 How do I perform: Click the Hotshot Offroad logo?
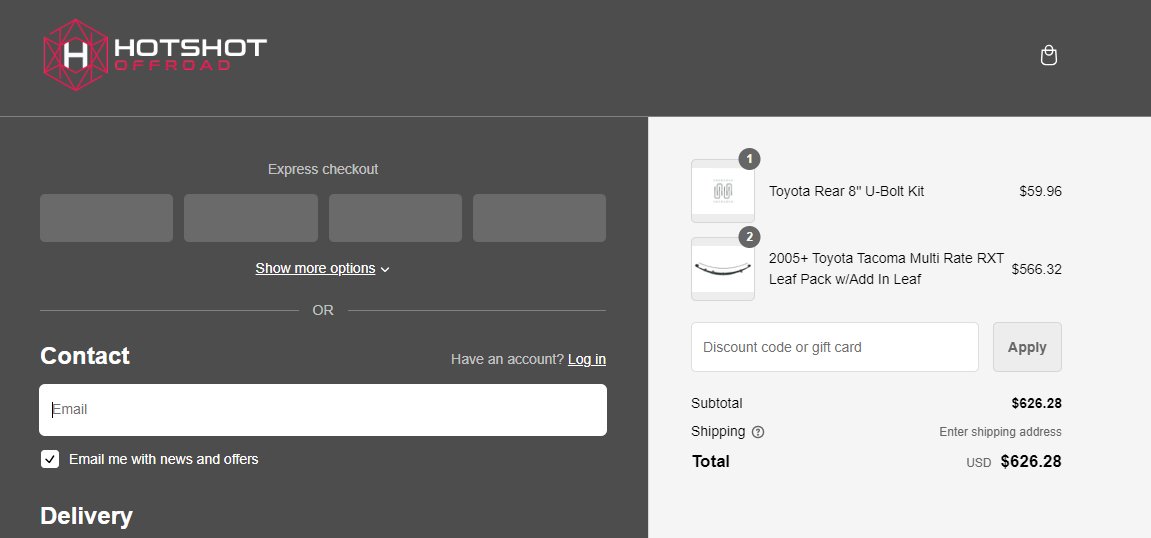(x=155, y=55)
